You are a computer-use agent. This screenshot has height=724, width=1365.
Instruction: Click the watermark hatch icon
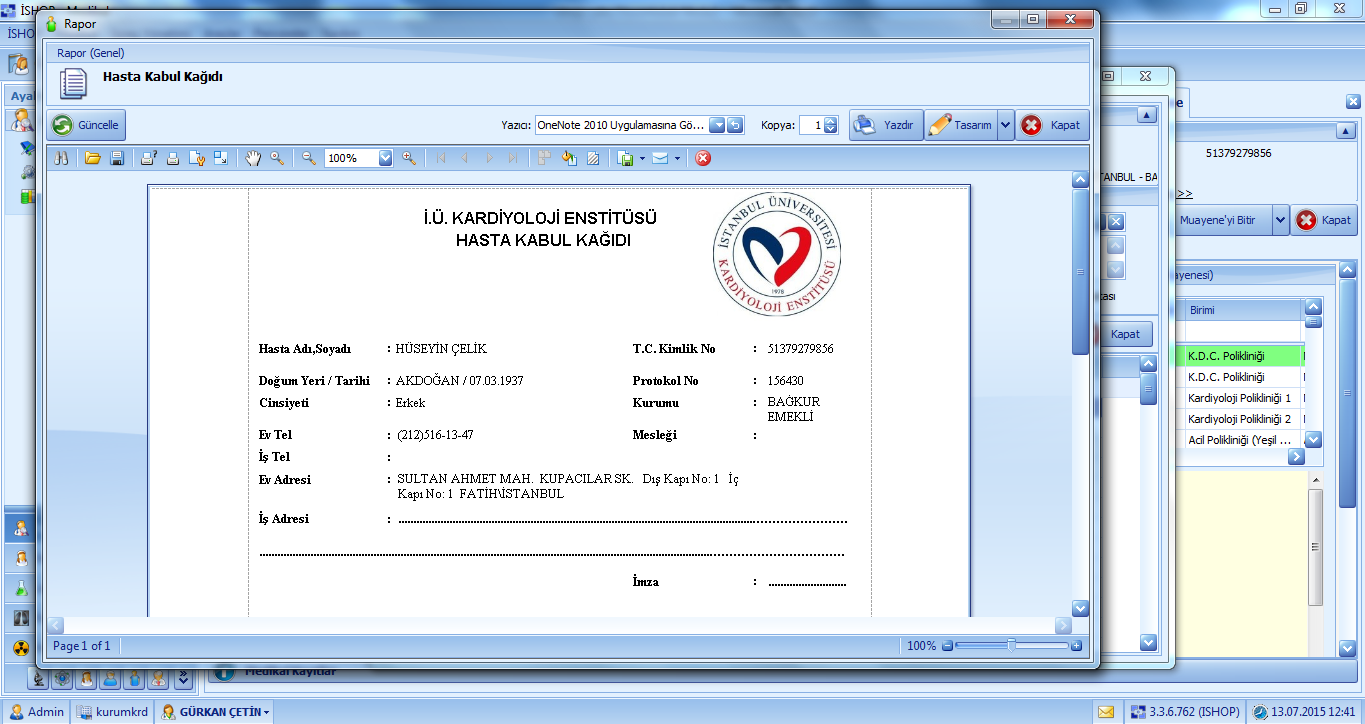click(593, 158)
